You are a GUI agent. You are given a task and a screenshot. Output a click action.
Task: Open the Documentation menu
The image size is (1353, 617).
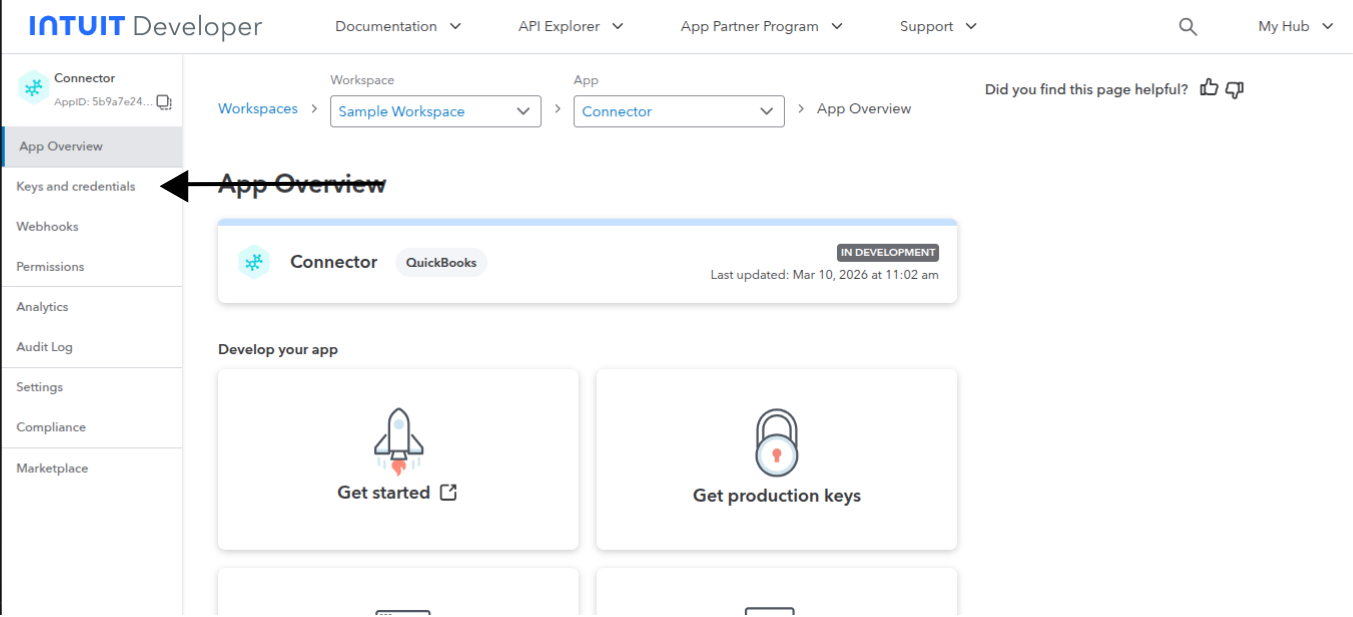tap(398, 27)
